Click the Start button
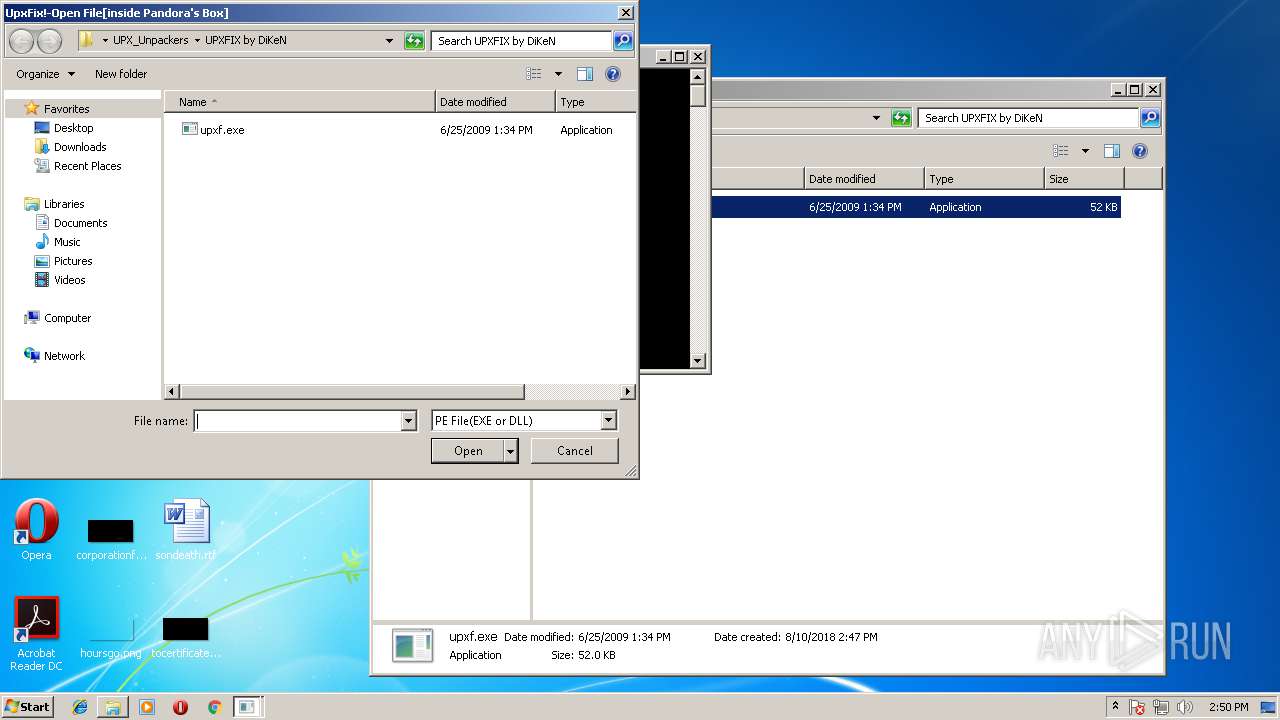Screen dimensions: 1280x720 pos(28,706)
